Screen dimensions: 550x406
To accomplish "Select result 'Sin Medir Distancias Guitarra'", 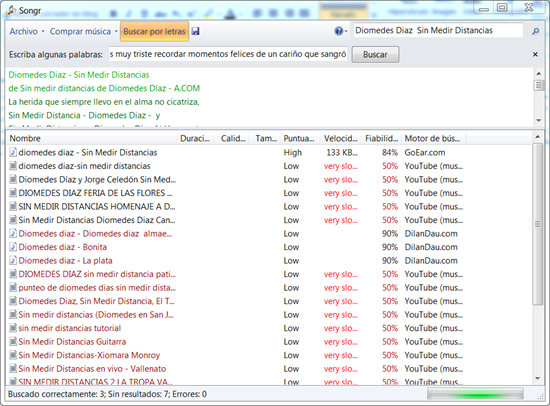I will [x=72, y=341].
